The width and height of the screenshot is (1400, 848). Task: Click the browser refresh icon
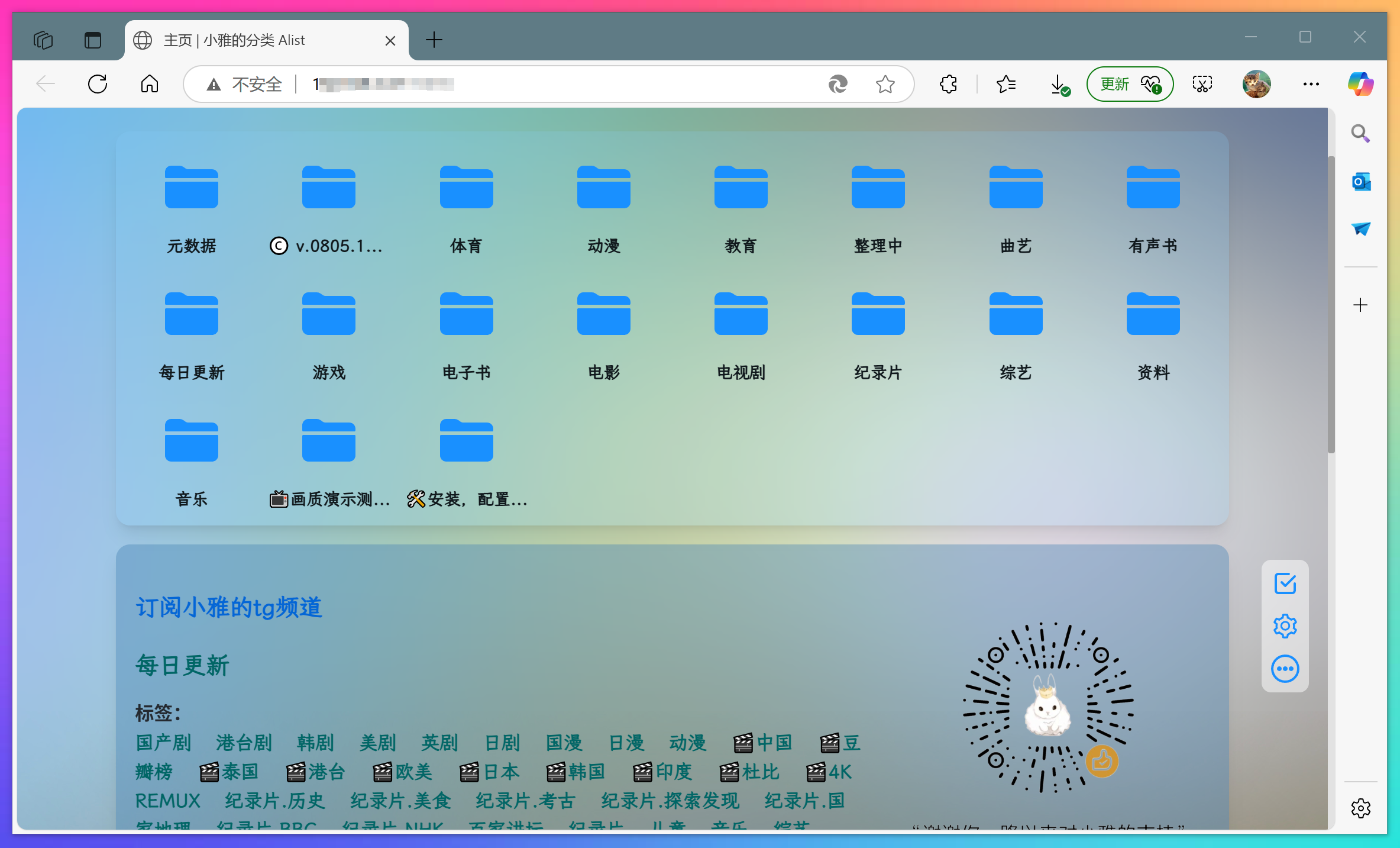[98, 84]
